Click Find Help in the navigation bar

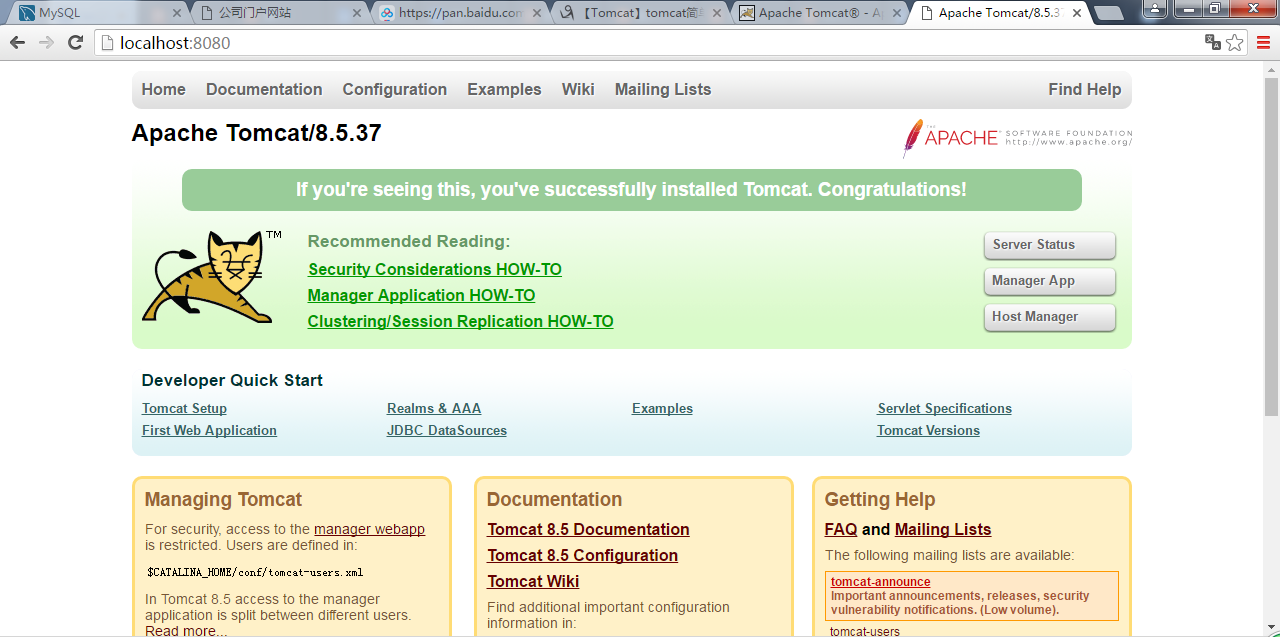point(1084,89)
